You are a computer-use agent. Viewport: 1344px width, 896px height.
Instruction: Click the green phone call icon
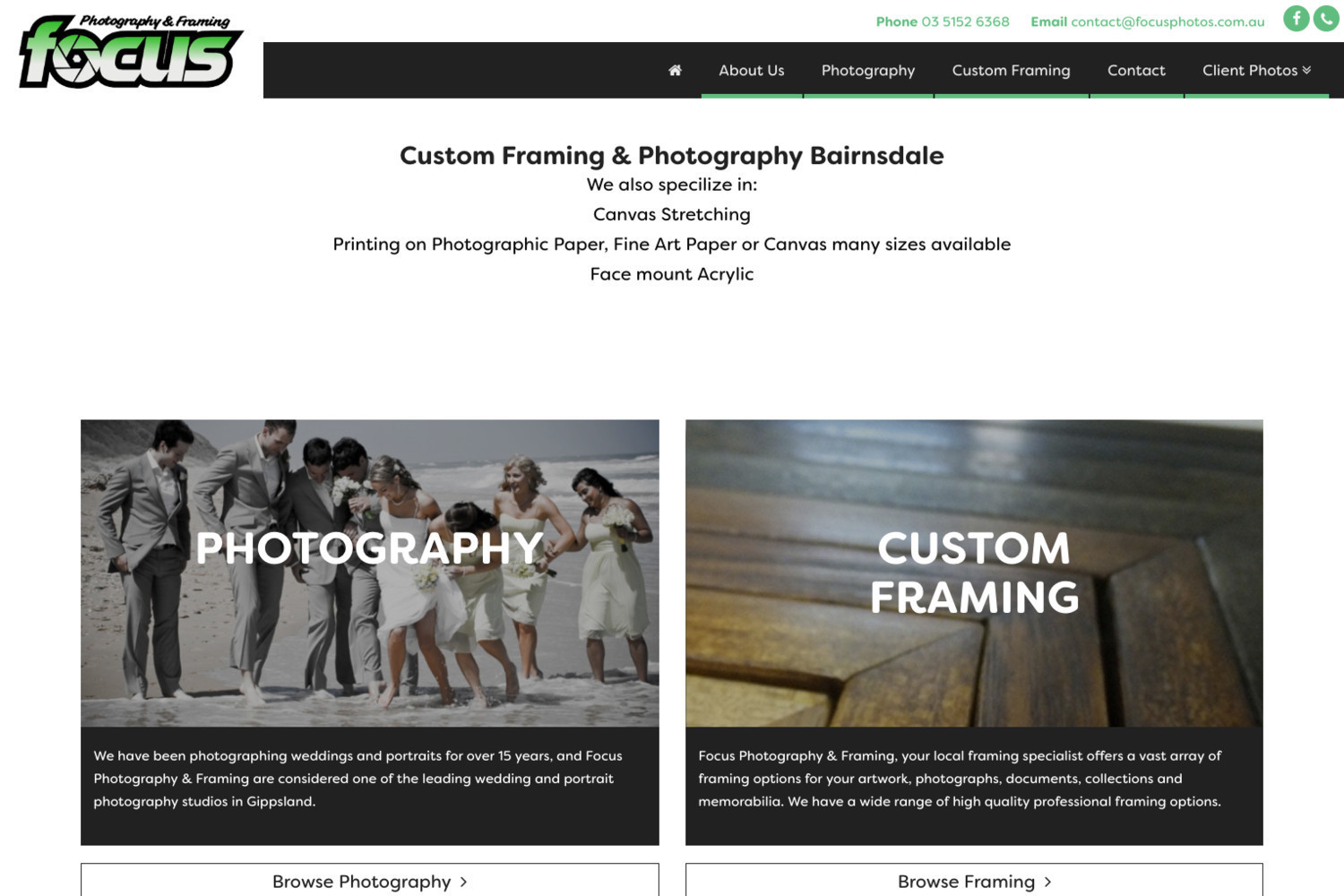[x=1326, y=18]
